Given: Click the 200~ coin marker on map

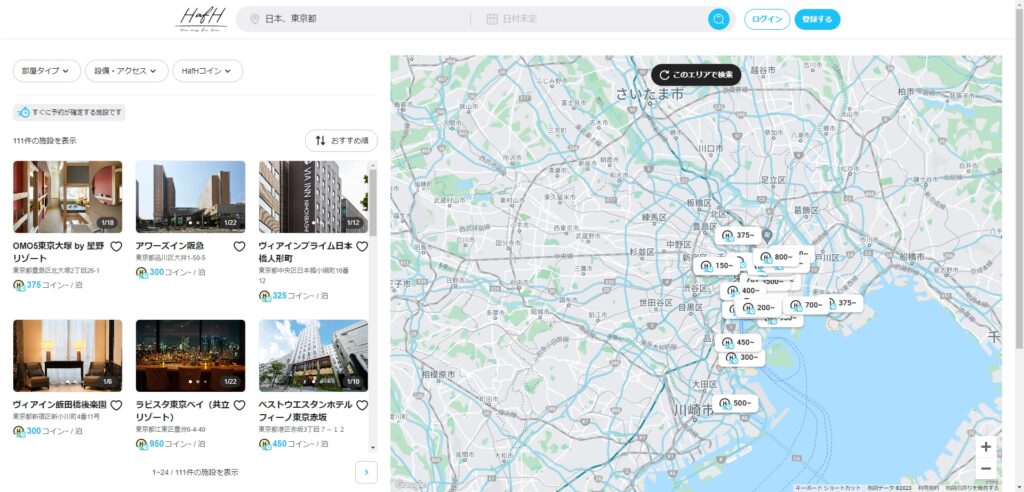Looking at the screenshot, I should (758, 308).
